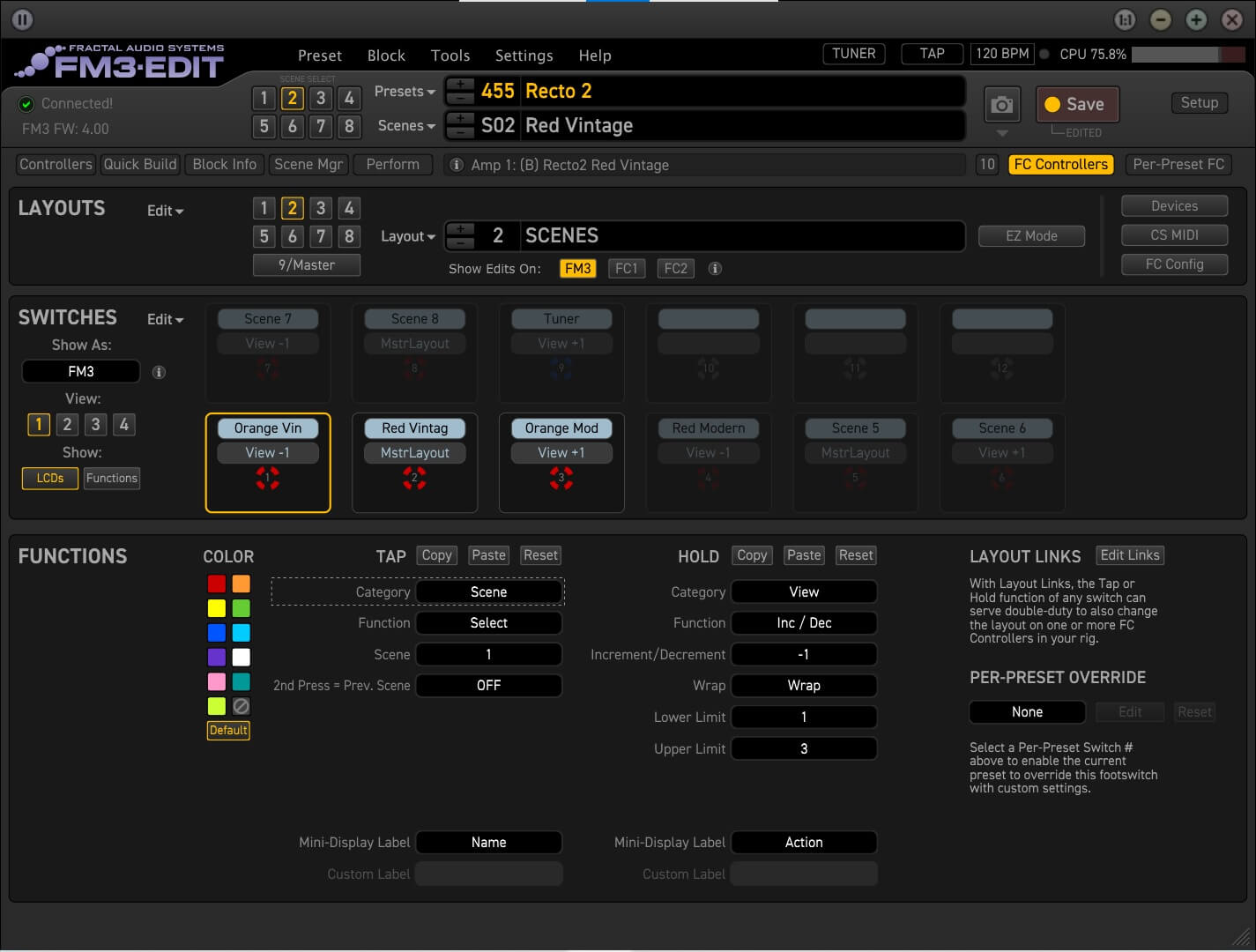Open the Switches Edit dropdown

tap(165, 319)
